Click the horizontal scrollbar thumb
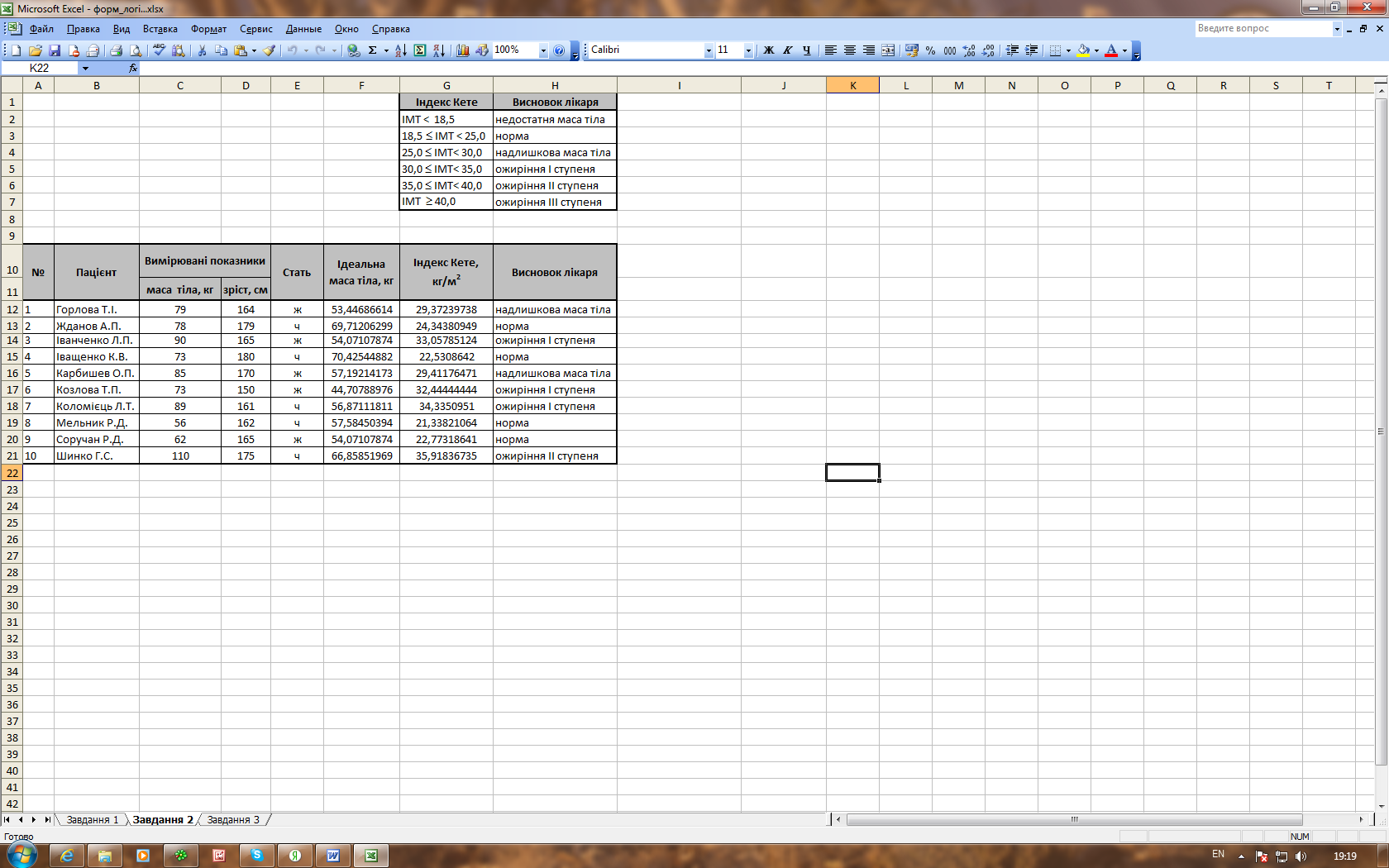Viewport: 1389px width, 868px height. pyautogui.click(x=1074, y=820)
